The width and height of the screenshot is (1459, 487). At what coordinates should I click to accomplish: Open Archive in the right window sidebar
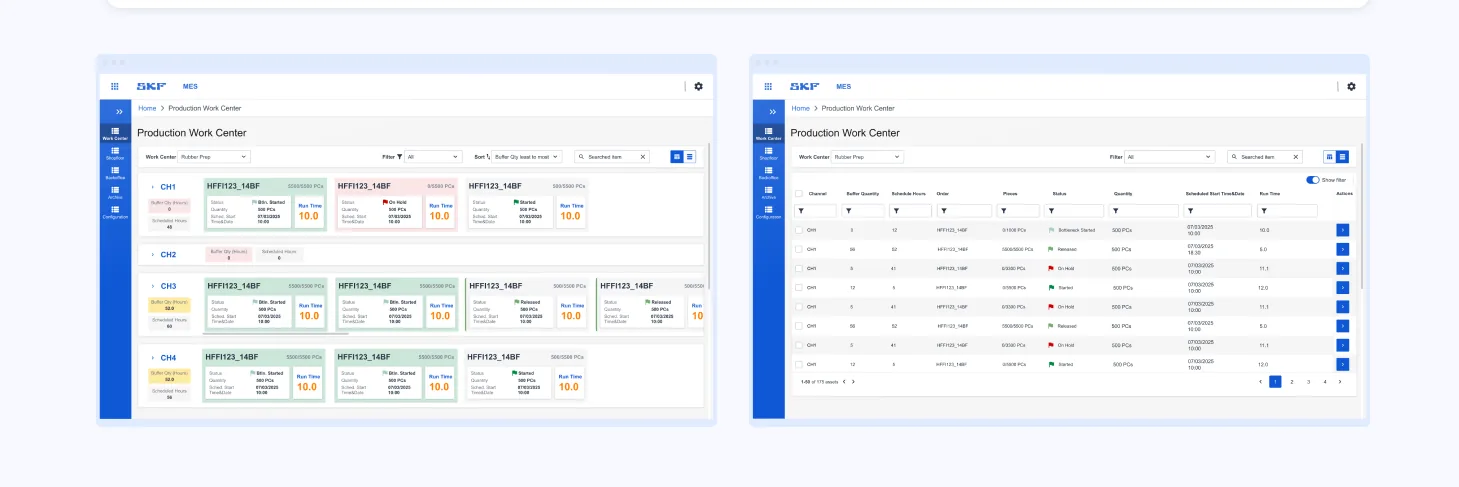(x=769, y=191)
